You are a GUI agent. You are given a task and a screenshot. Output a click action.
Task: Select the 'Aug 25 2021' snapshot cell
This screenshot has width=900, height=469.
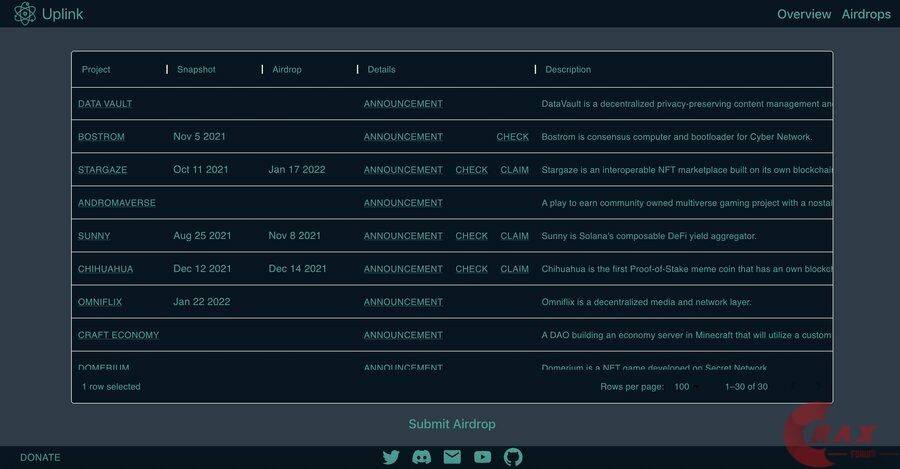coord(202,236)
